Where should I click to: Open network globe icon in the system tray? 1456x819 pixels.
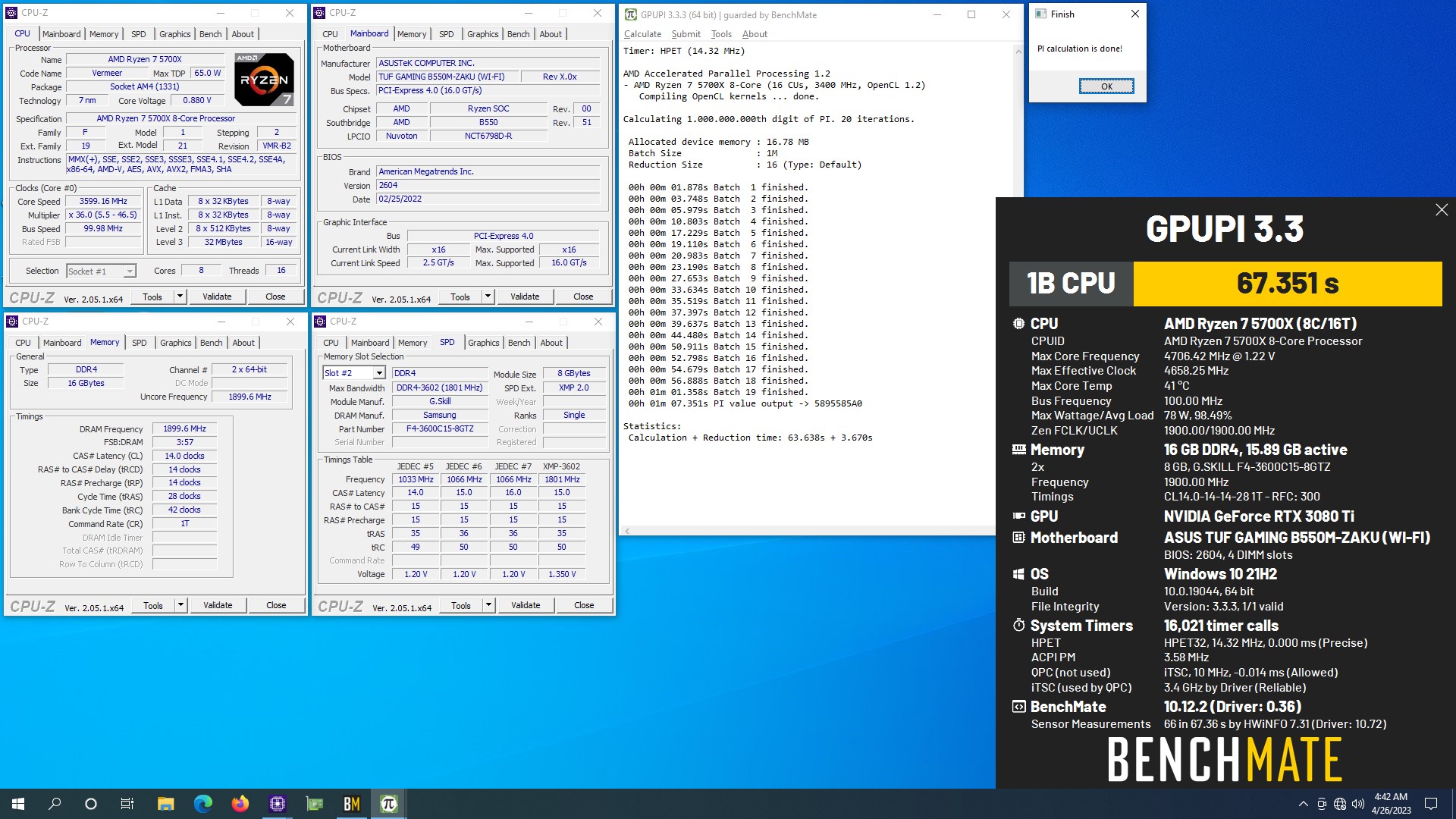[1339, 804]
